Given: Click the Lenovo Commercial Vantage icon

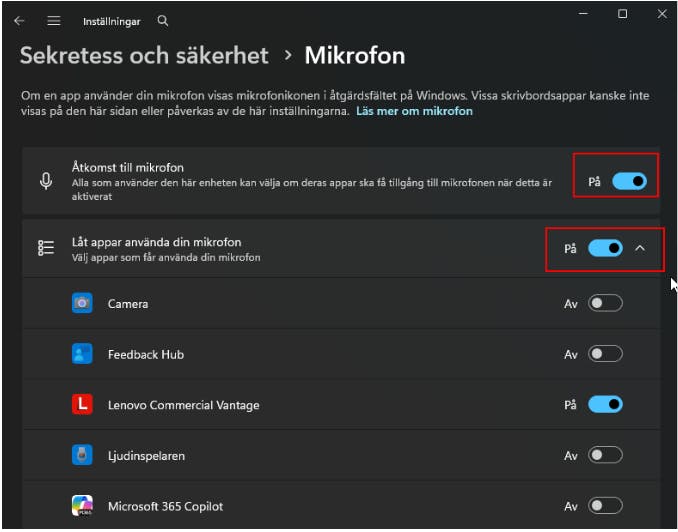Looking at the screenshot, I should point(82,405).
